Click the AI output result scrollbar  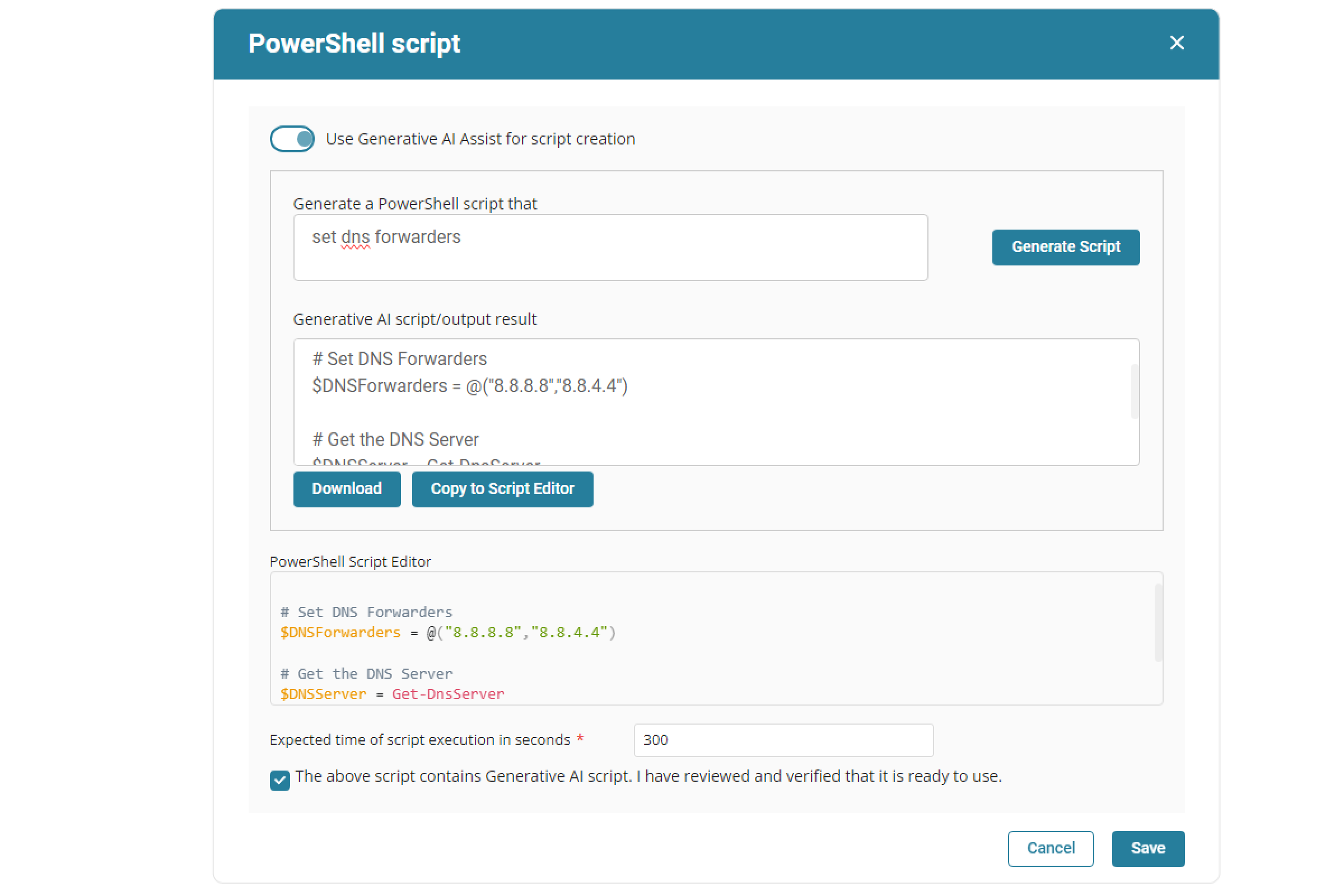pos(1135,391)
